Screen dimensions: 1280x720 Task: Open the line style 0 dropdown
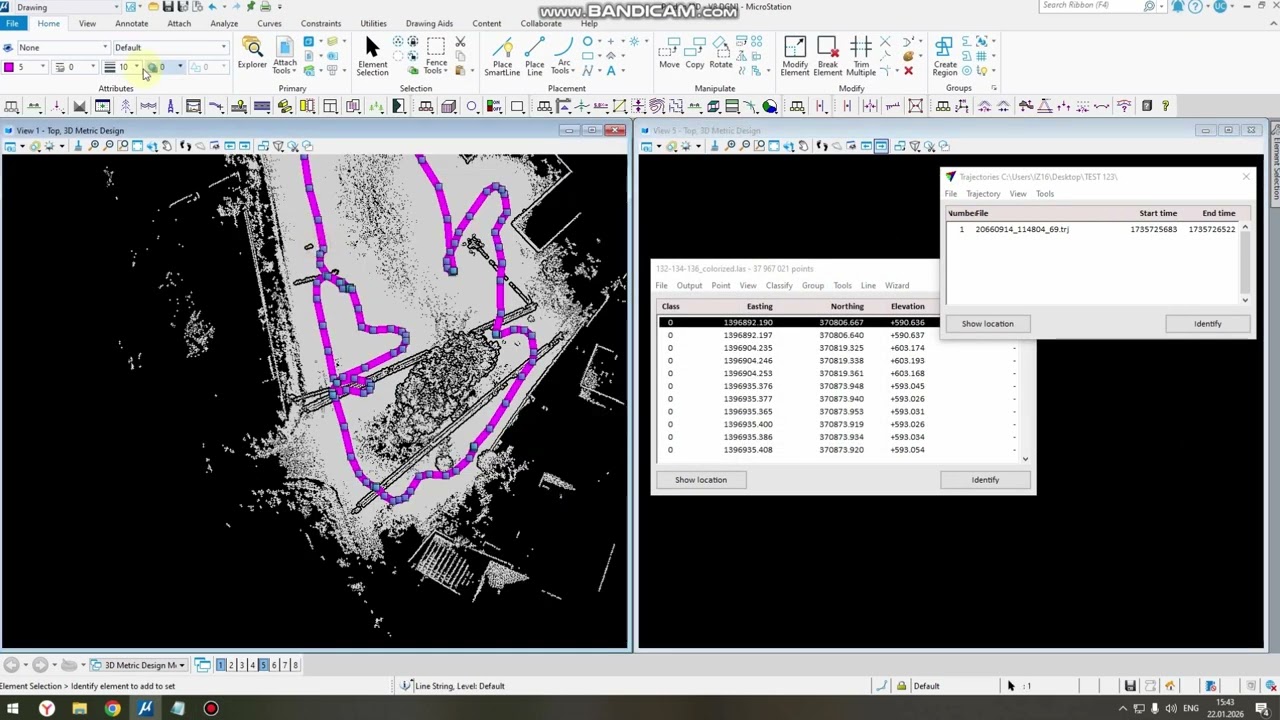(x=93, y=67)
